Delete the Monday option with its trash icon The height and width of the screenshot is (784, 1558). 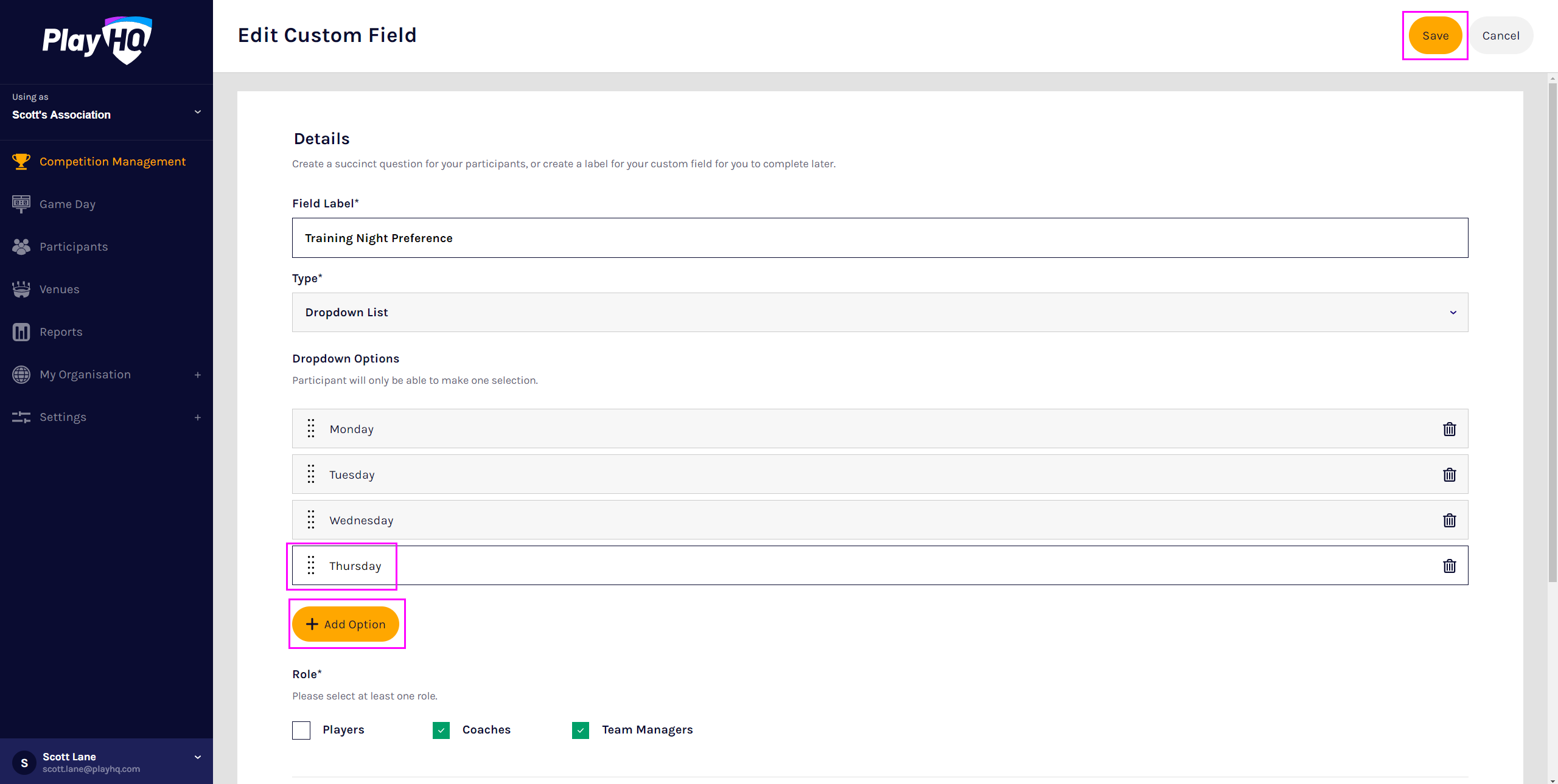(1449, 429)
